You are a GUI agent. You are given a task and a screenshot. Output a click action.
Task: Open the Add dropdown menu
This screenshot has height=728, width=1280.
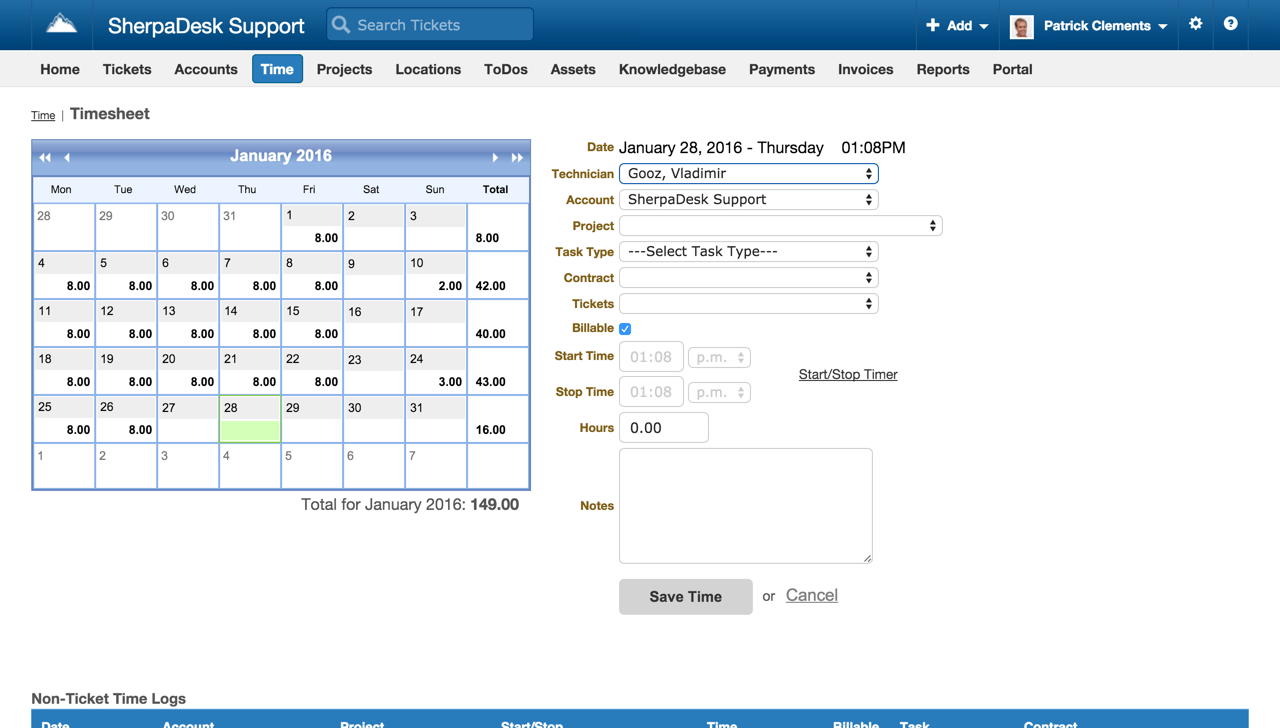tap(957, 26)
